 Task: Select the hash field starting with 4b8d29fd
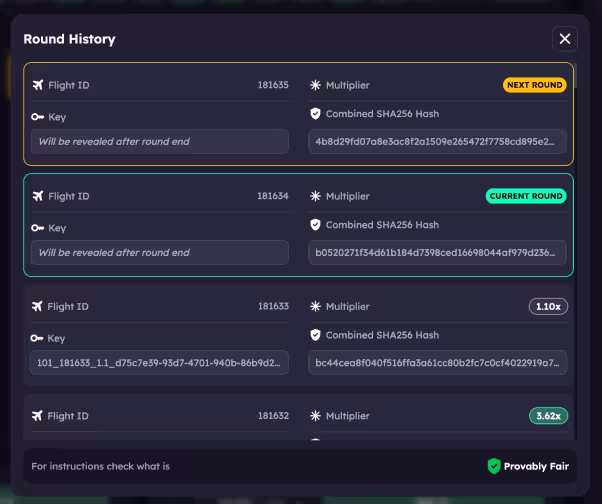(437, 142)
